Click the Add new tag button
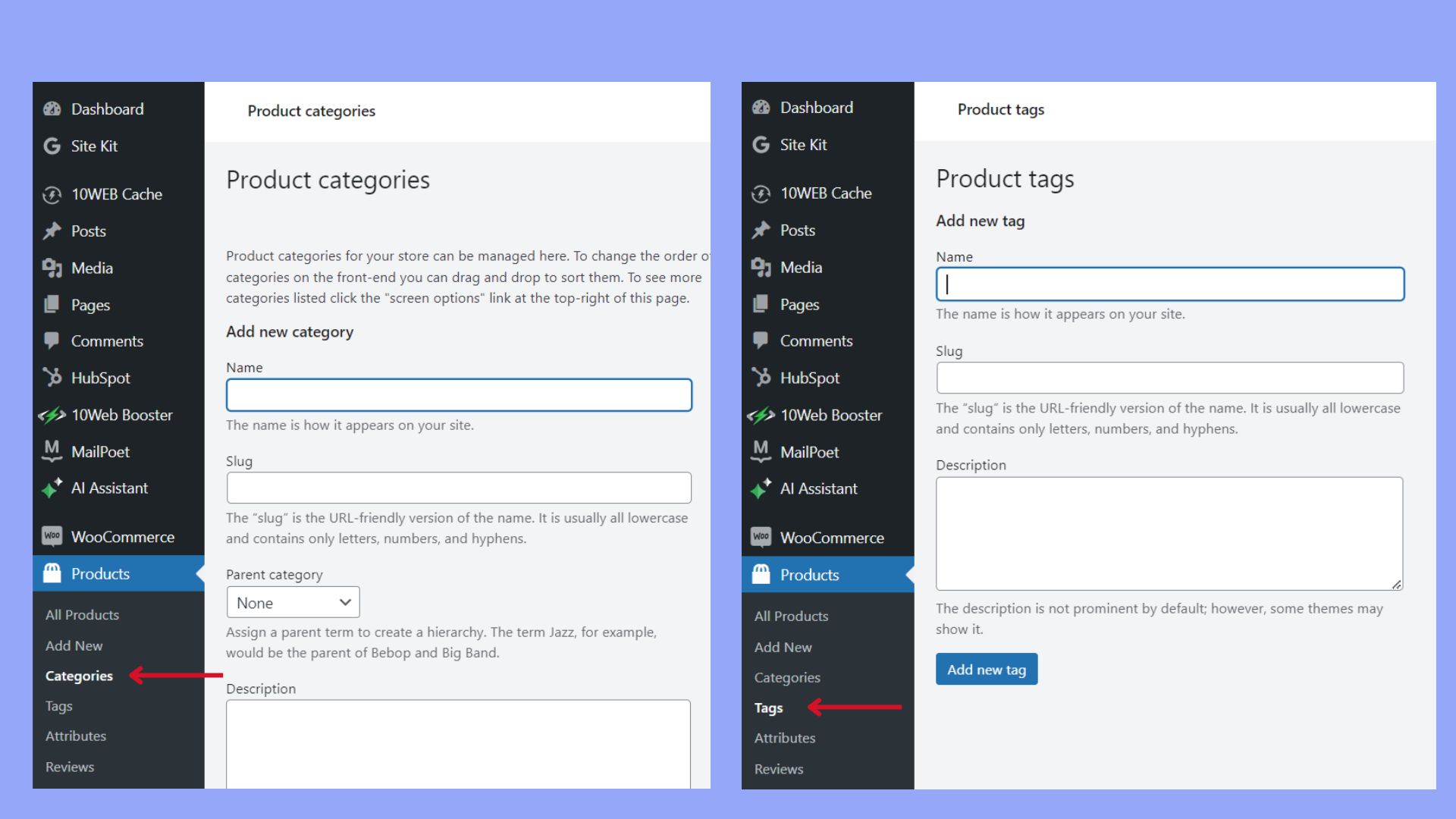Viewport: 1456px width, 819px height. click(x=986, y=669)
